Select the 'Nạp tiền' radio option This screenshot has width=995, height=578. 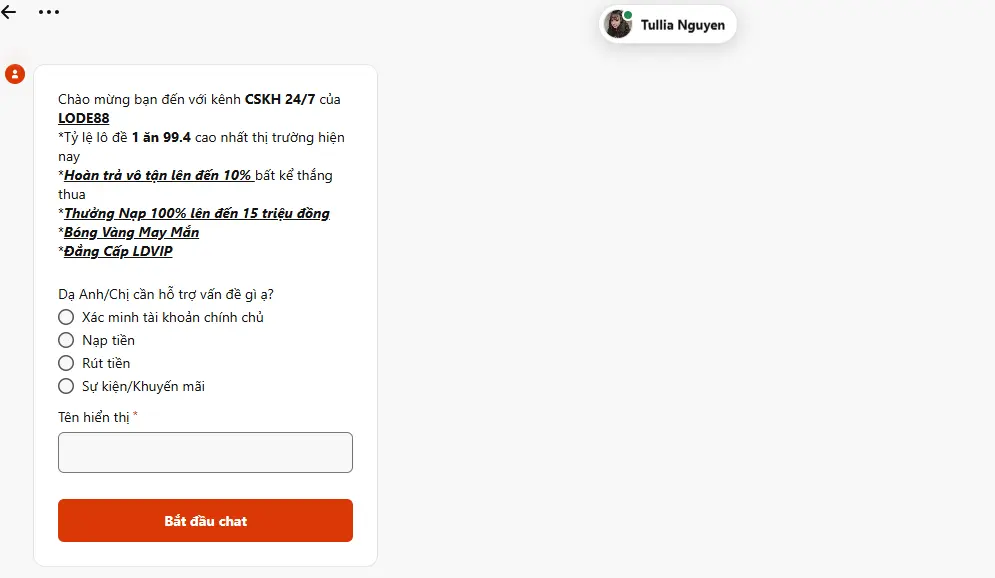tap(66, 340)
